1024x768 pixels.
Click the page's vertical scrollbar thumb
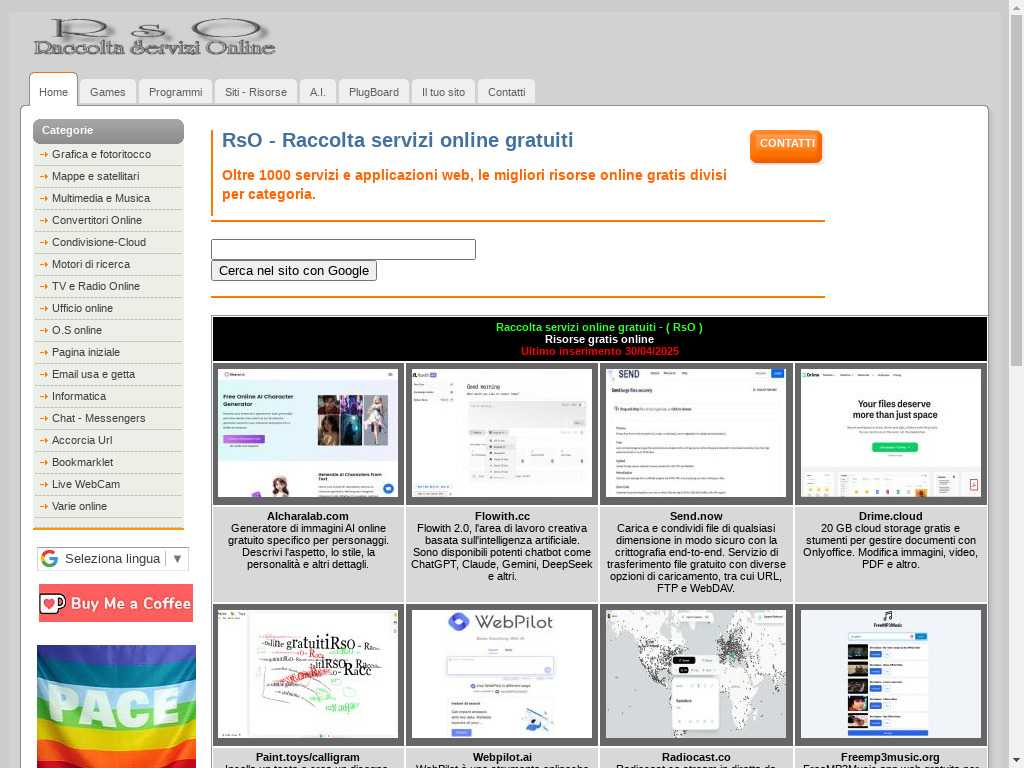(1017, 189)
